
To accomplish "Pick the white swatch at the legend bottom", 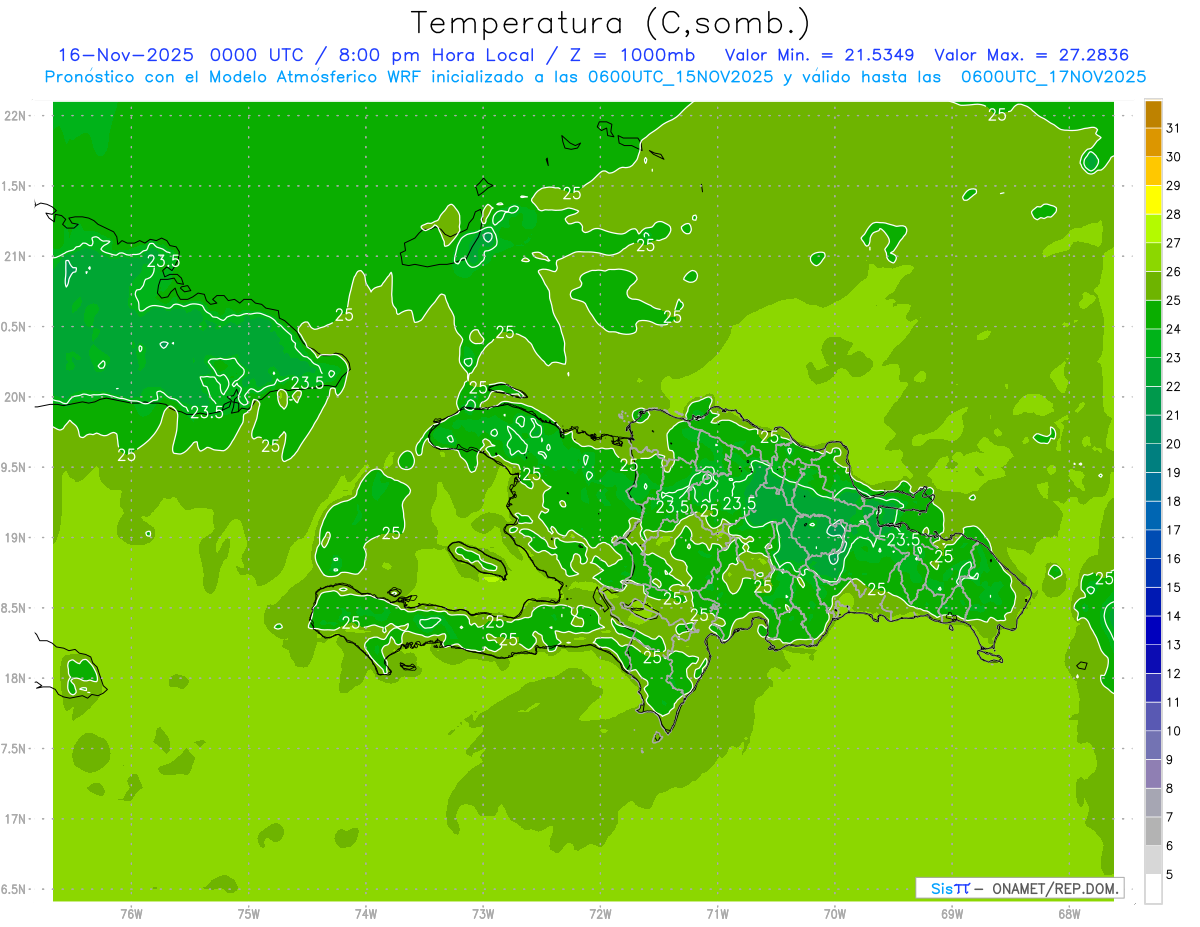I will point(1153,889).
